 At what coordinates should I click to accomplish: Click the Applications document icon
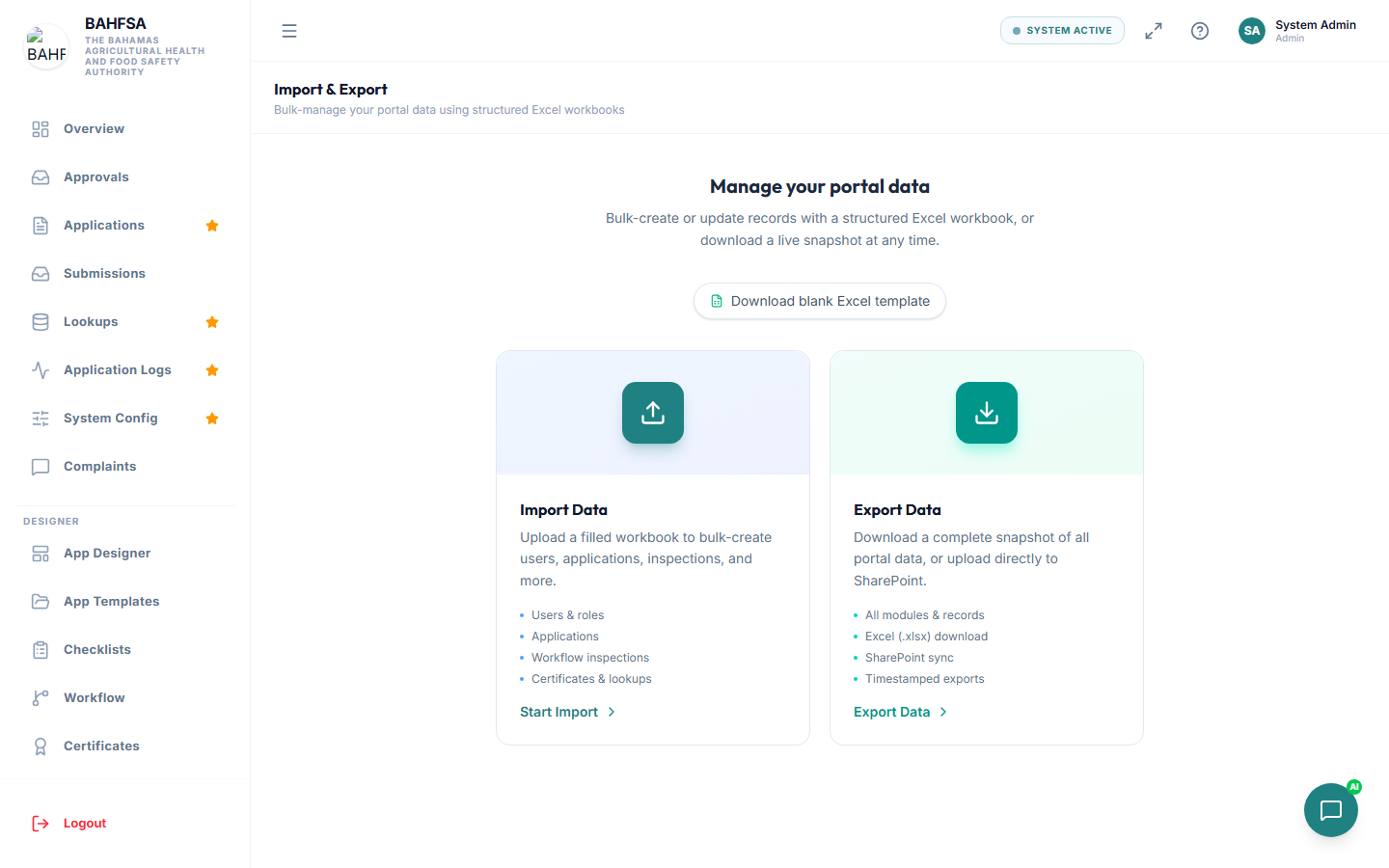(x=41, y=226)
